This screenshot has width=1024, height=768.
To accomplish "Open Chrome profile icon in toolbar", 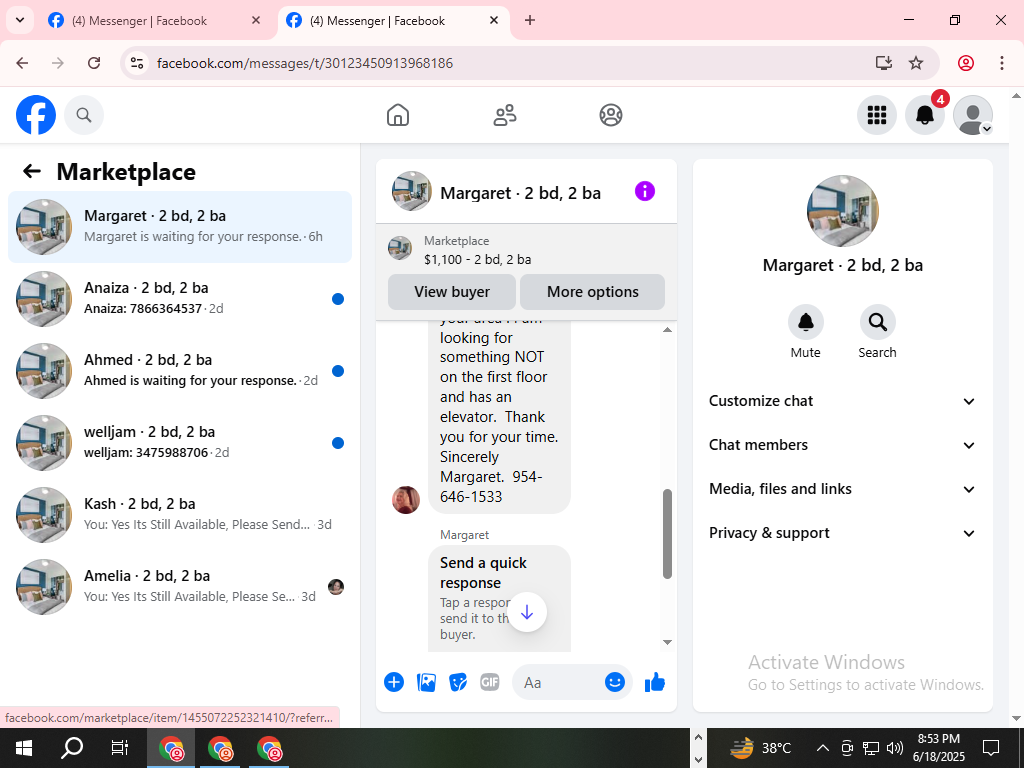I will (x=966, y=63).
